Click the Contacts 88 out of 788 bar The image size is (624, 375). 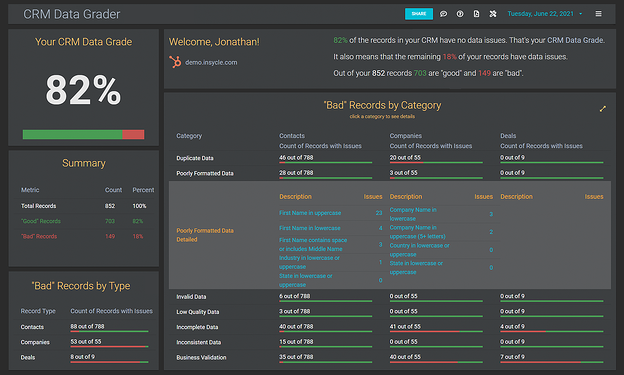(x=109, y=331)
